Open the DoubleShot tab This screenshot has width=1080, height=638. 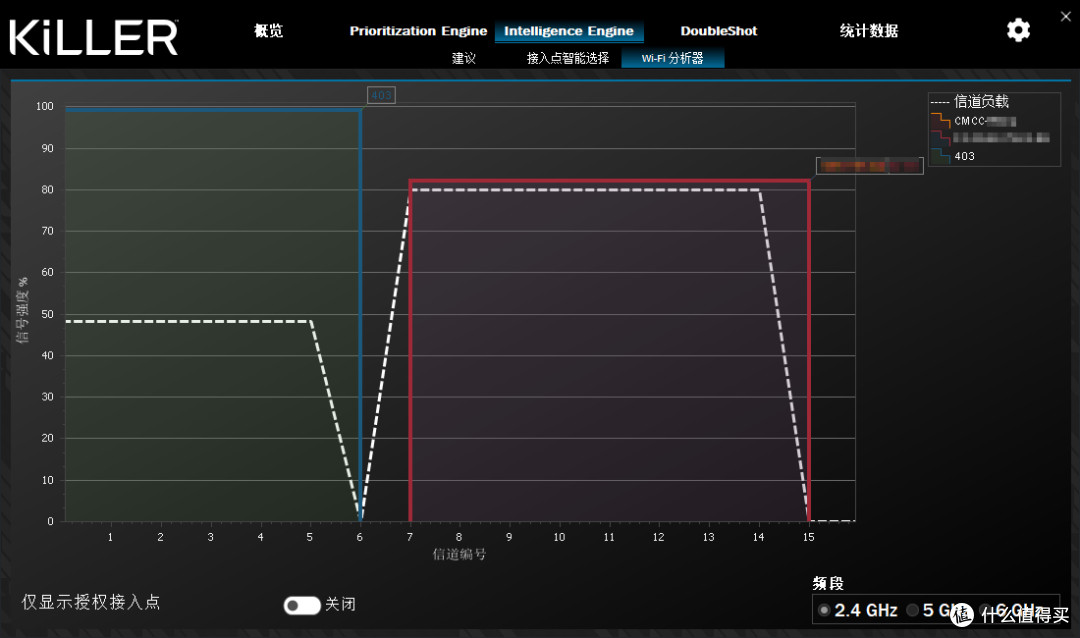[718, 31]
